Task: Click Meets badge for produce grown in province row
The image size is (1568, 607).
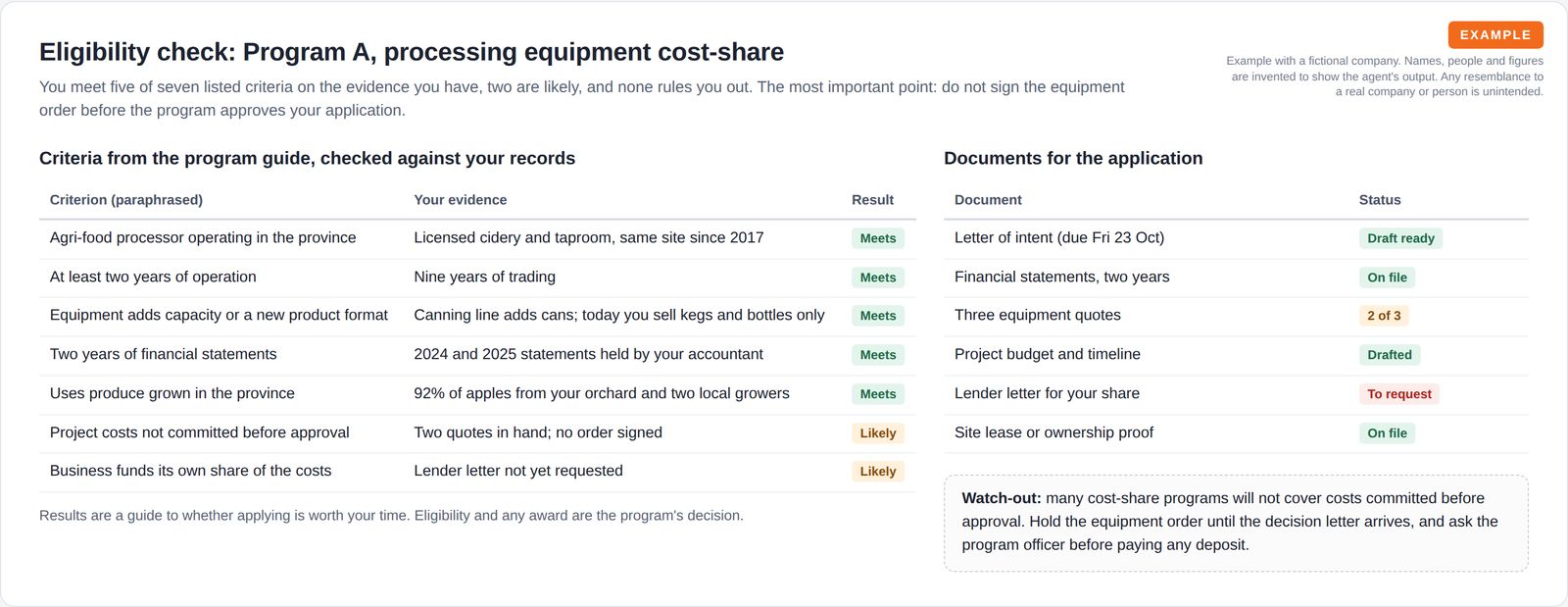Action: pos(878,394)
